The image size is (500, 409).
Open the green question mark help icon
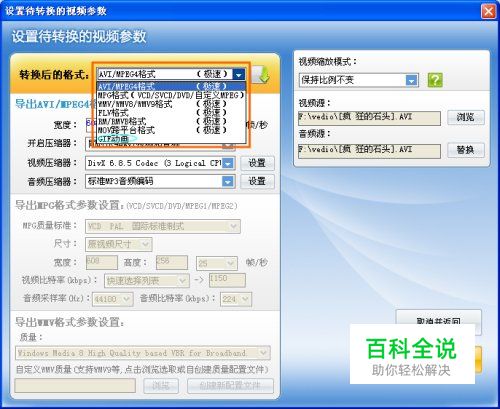pyautogui.click(x=435, y=80)
